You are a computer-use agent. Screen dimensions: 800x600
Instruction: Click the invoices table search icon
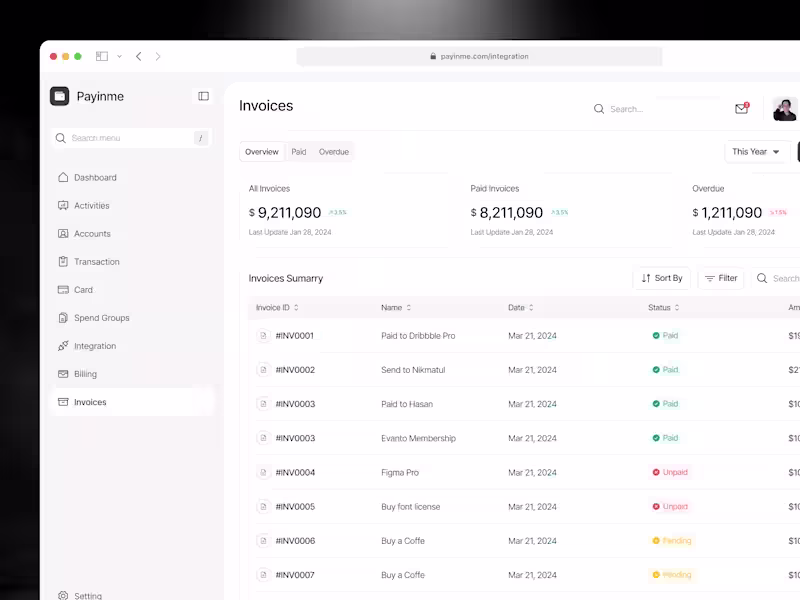pos(762,278)
